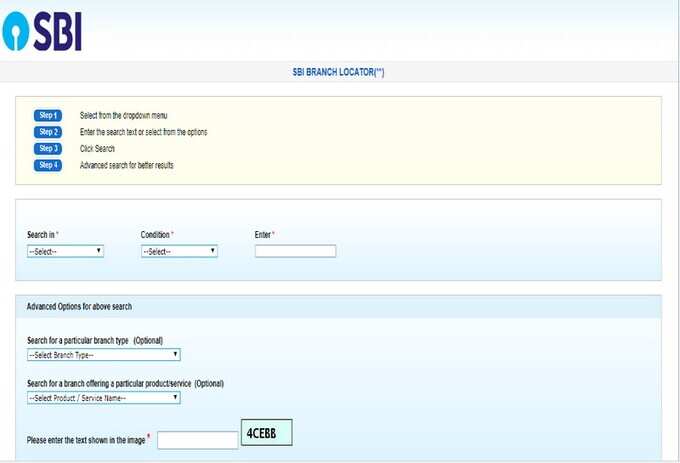
Task: Click the Step 3 badge
Action: [x=48, y=149]
